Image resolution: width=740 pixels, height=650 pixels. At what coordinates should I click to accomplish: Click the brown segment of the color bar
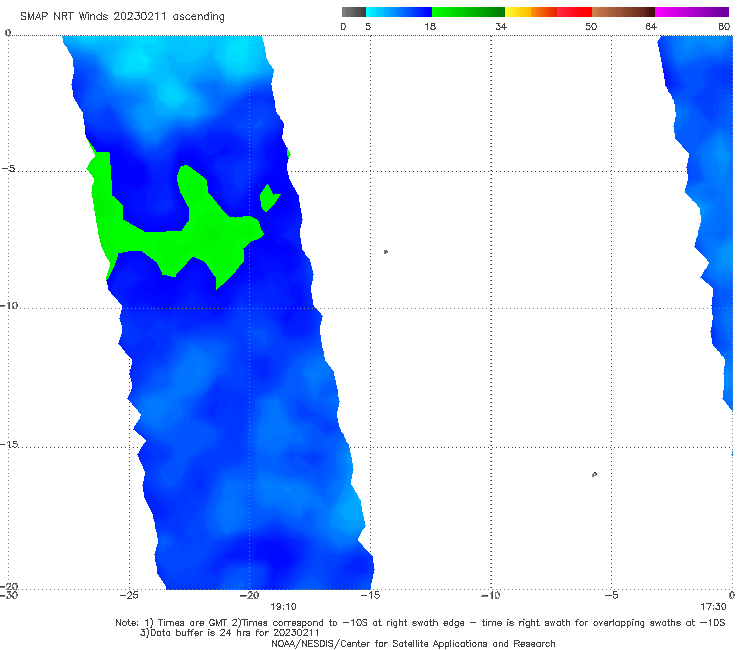click(x=623, y=12)
